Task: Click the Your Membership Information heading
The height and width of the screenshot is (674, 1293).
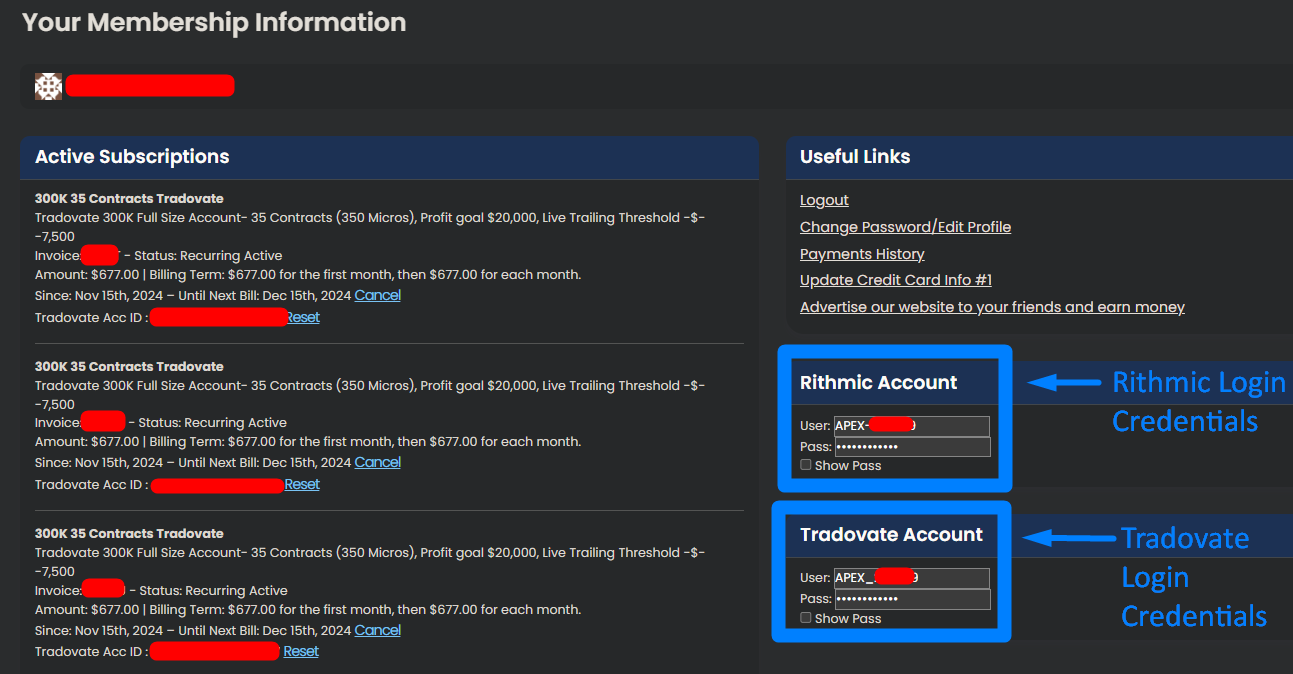Action: 214,22
